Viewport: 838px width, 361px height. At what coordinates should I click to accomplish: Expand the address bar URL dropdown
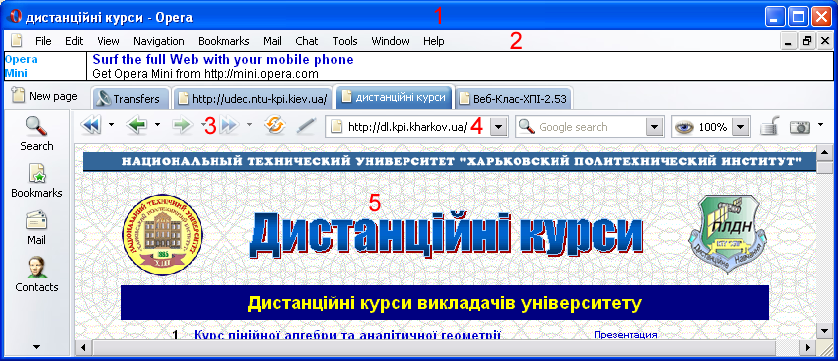(498, 127)
